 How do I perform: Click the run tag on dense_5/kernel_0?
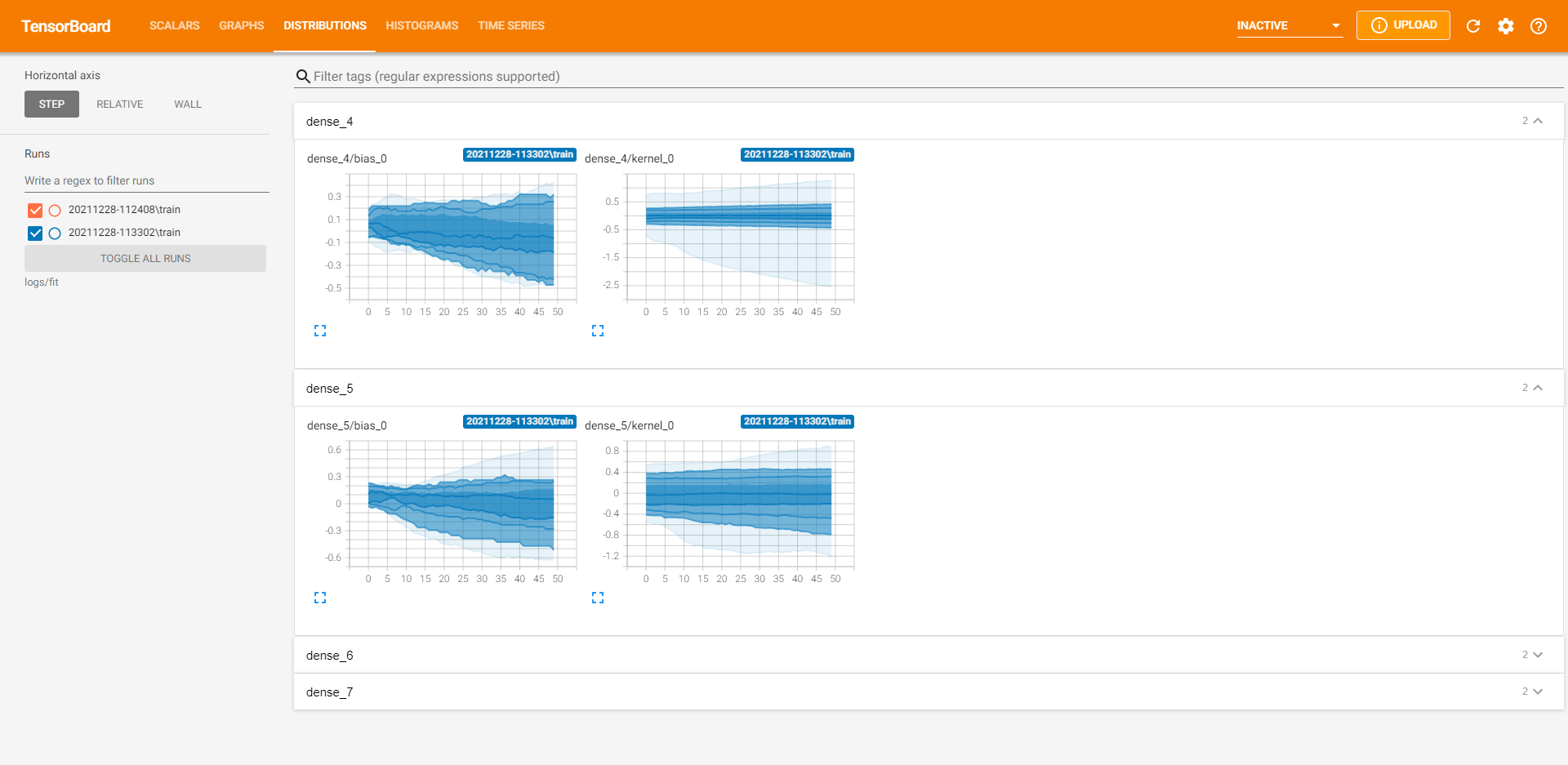797,421
